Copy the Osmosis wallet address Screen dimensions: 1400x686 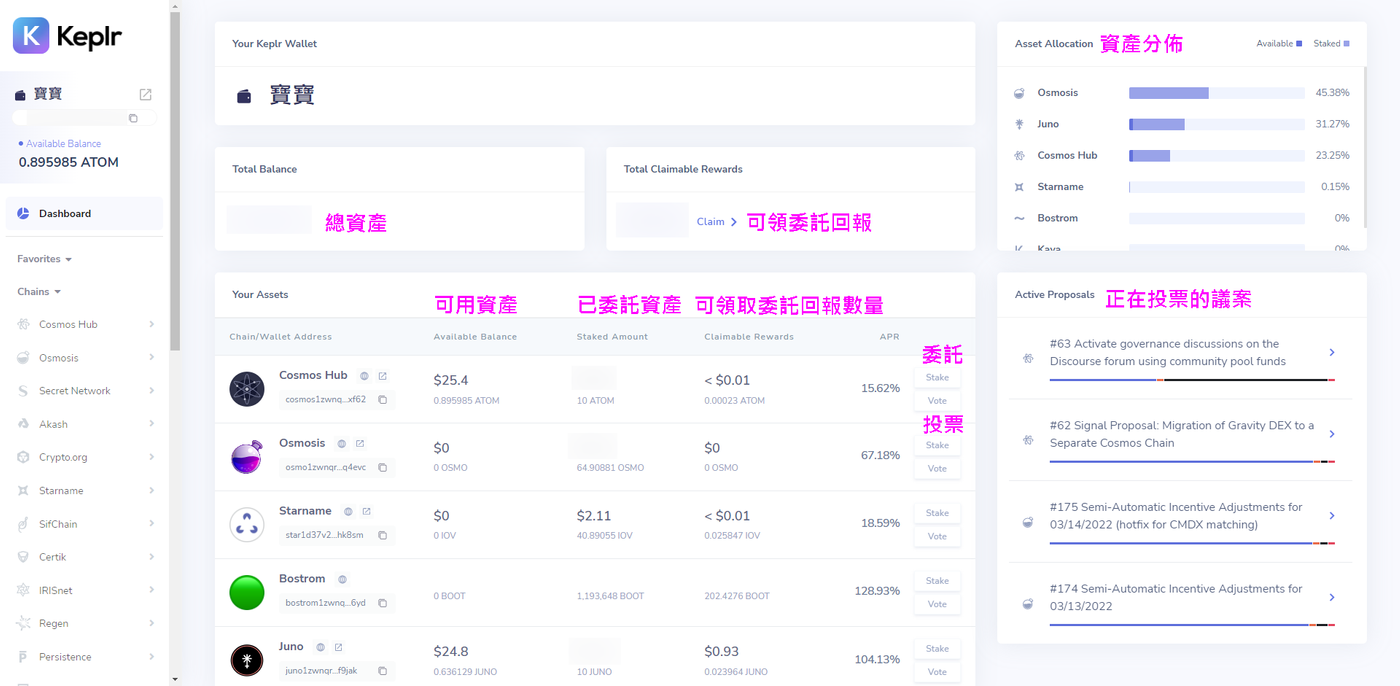(382, 467)
